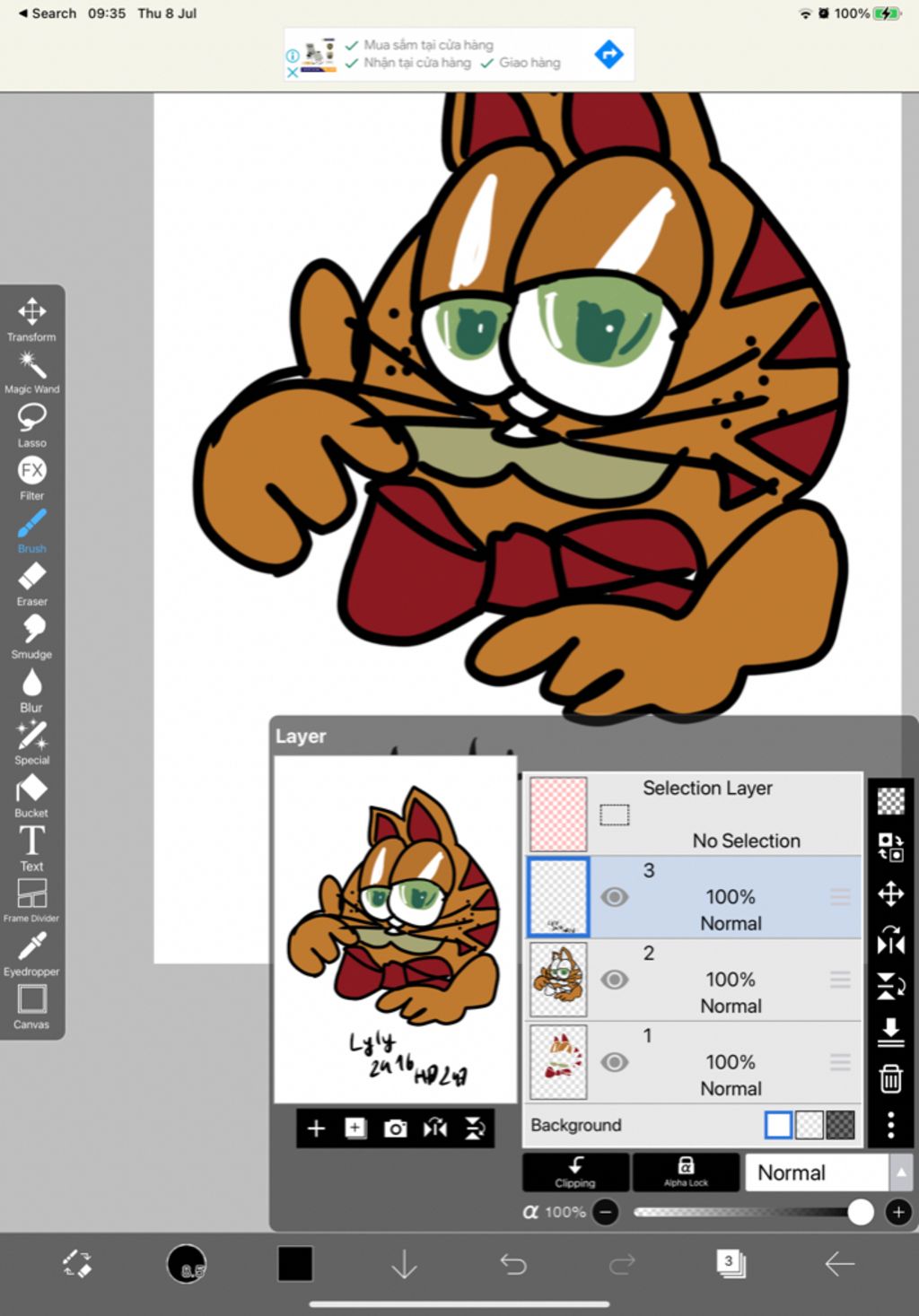The image size is (919, 1316).
Task: Toggle brush eraser switch icon in bottom bar
Action: (x=77, y=1264)
